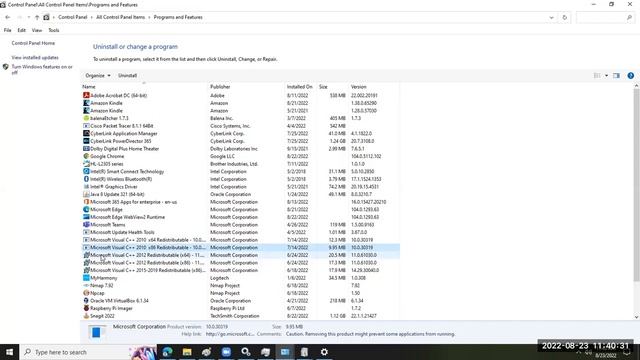
Task: Select the MyHarmony program icon
Action: pos(86,278)
